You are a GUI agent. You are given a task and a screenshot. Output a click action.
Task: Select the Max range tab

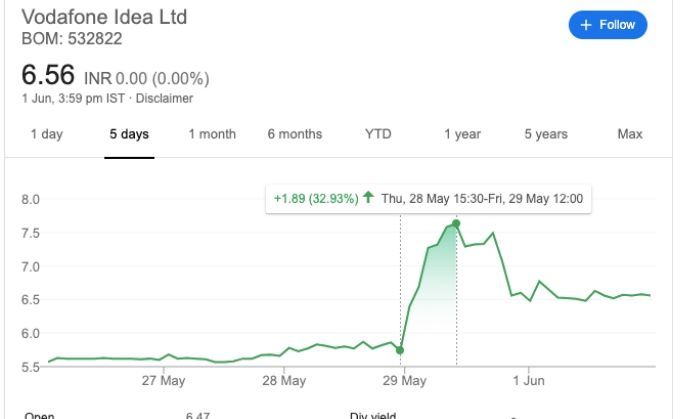click(x=630, y=135)
